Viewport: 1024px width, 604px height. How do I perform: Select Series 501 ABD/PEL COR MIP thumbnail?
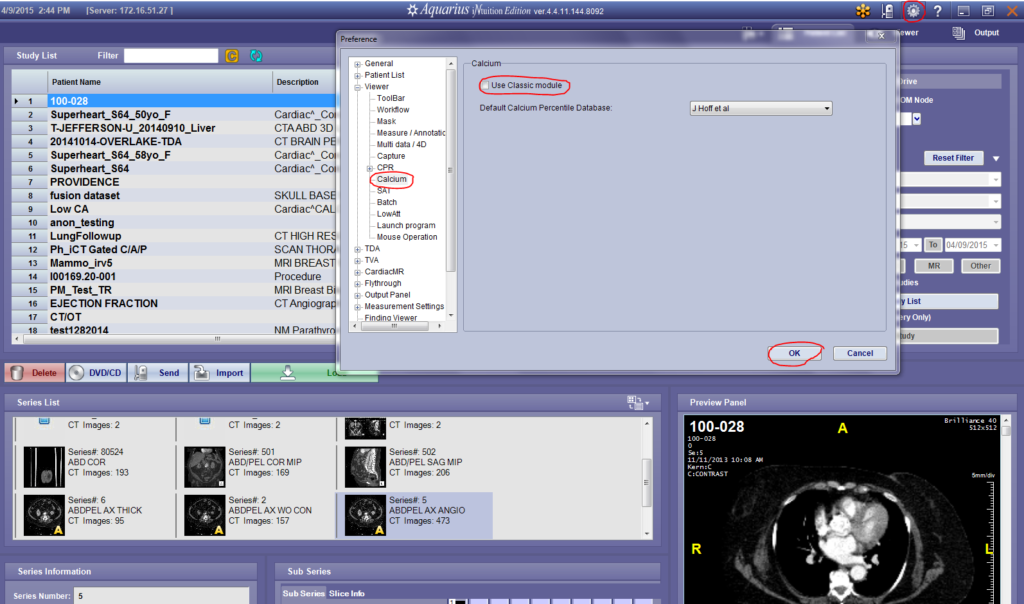click(x=204, y=467)
